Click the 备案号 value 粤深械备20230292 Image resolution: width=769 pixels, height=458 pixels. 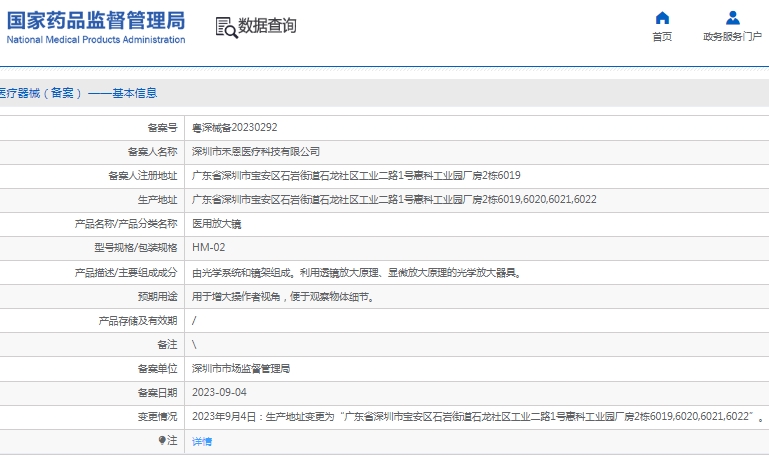coord(234,127)
